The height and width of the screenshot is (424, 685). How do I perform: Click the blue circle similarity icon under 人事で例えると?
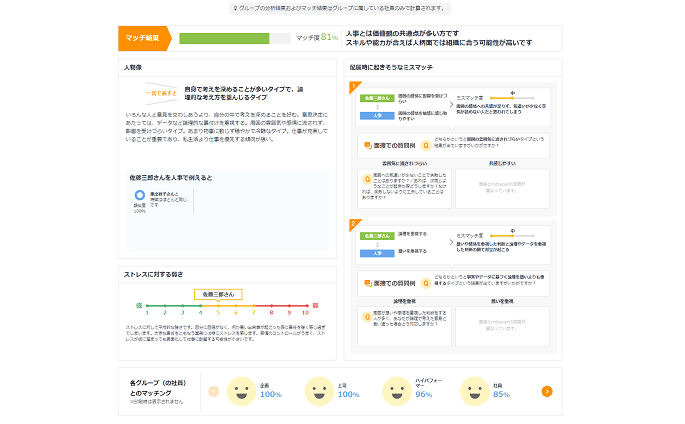pyautogui.click(x=140, y=195)
